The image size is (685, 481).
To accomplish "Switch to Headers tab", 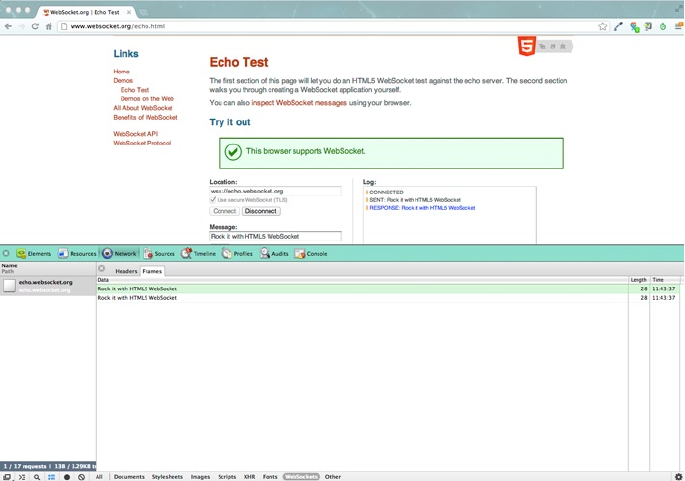I will click(x=126, y=271).
